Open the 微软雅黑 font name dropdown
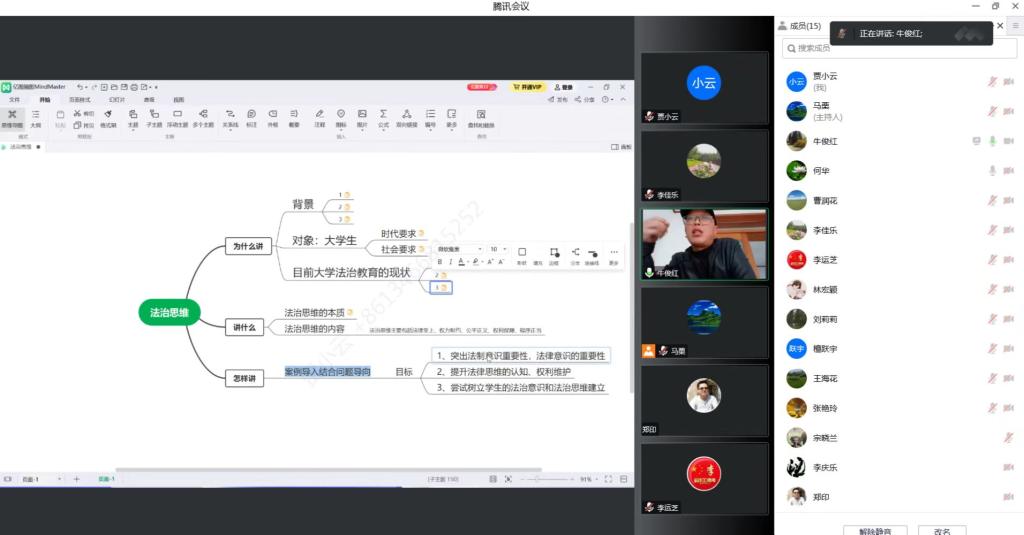This screenshot has width=1024, height=535. [x=459, y=249]
